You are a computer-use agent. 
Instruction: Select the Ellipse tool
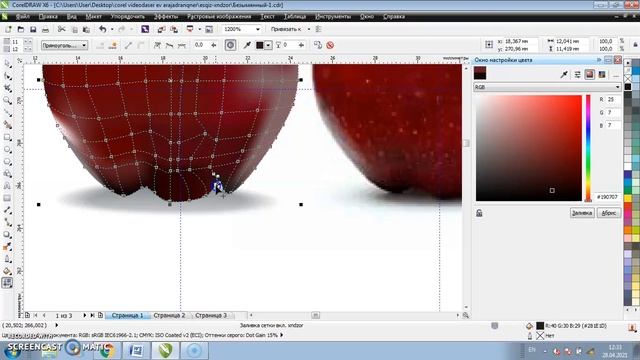pyautogui.click(x=7, y=150)
